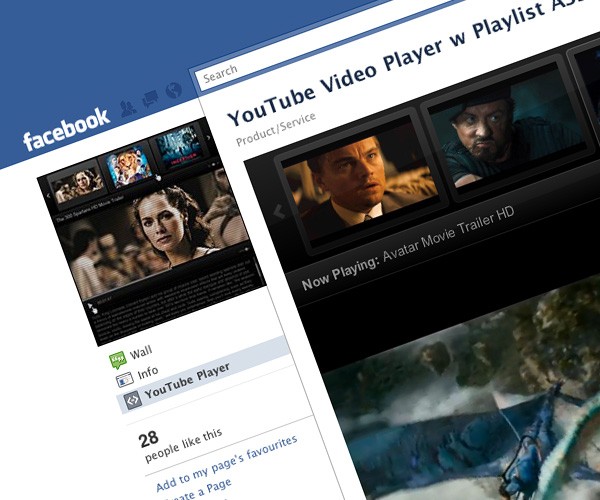The height and width of the screenshot is (500, 600).
Task: Click the Facebook logo
Action: (67, 129)
